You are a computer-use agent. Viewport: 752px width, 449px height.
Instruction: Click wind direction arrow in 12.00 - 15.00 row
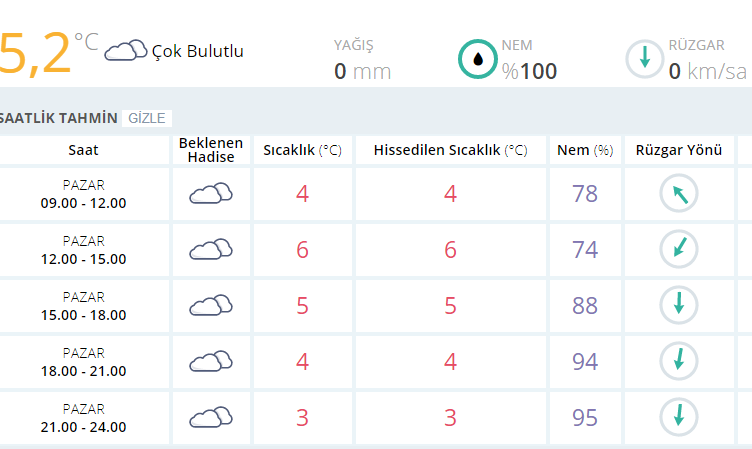click(x=679, y=249)
